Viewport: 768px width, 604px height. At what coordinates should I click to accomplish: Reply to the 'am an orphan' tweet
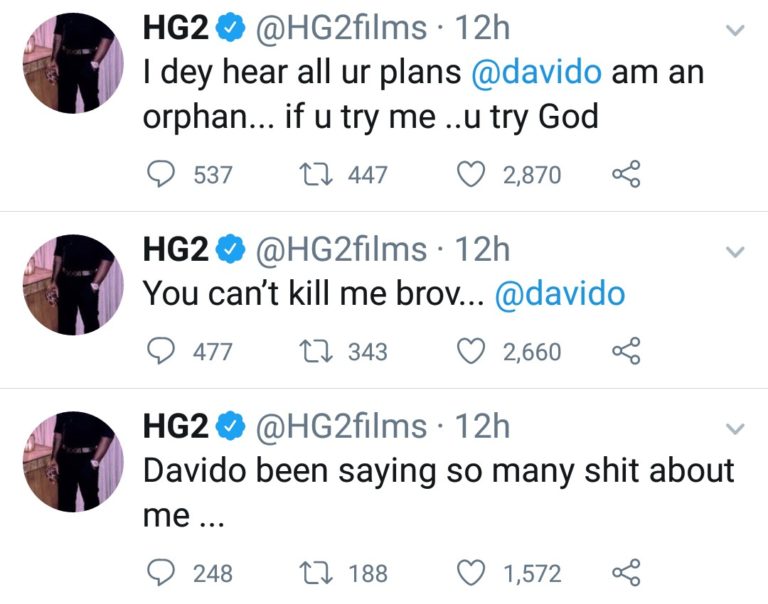[161, 175]
